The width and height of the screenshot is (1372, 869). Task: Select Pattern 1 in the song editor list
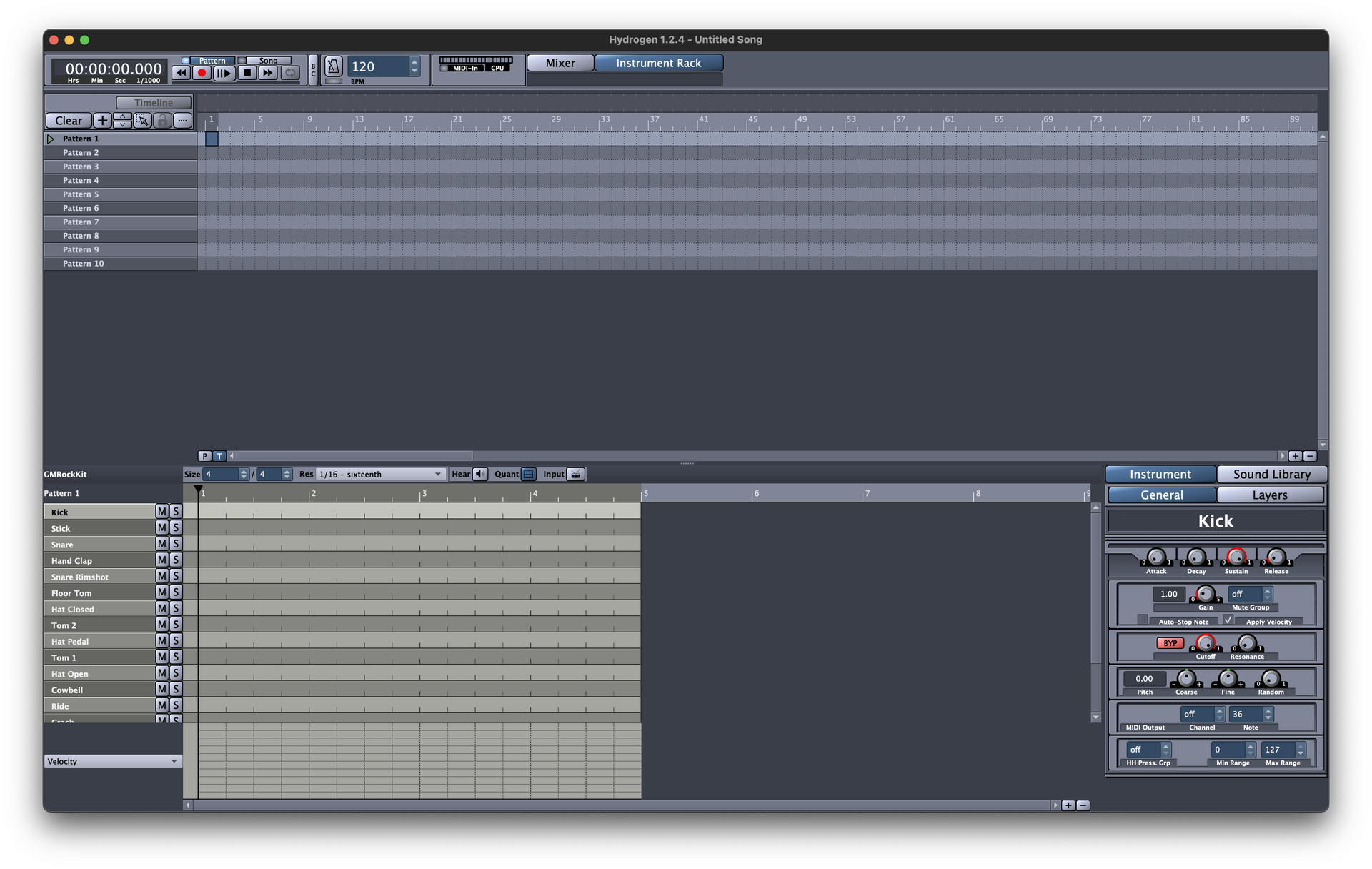(x=120, y=139)
